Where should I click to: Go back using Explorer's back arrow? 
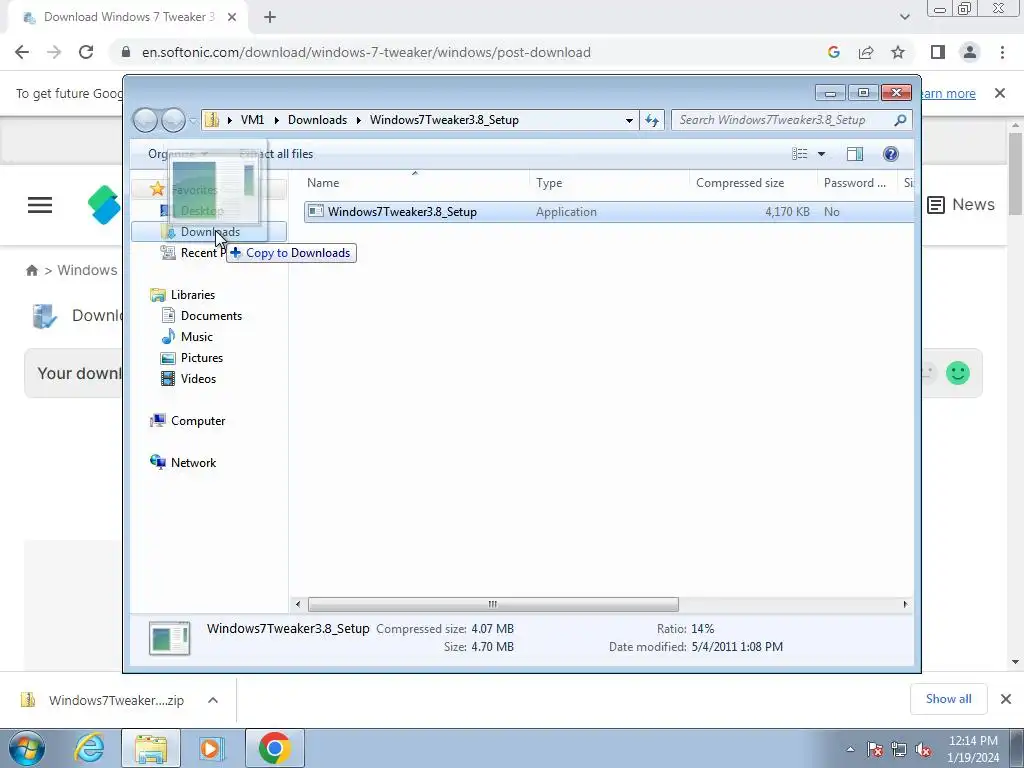[145, 120]
